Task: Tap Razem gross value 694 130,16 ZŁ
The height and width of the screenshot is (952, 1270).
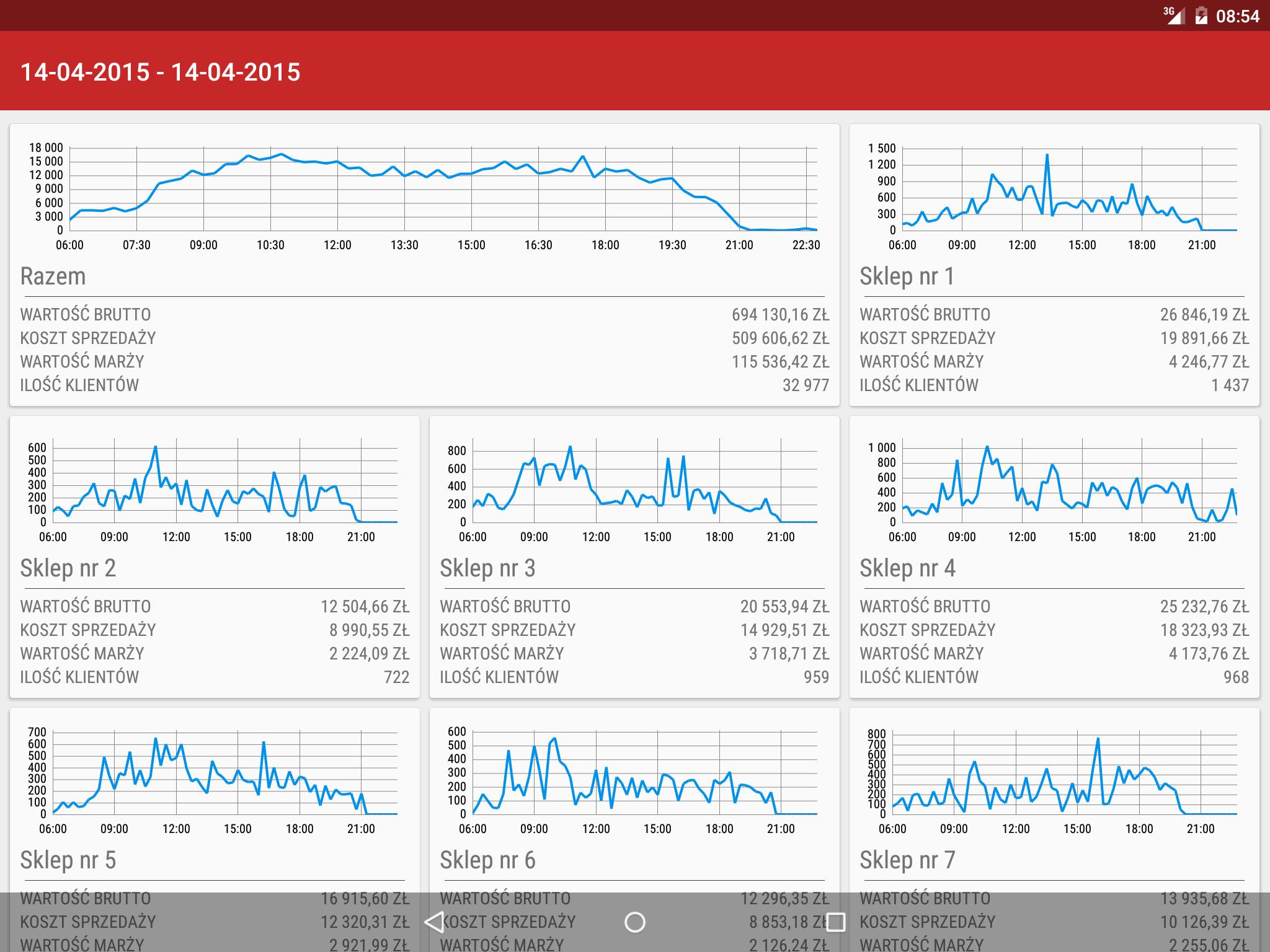Action: click(780, 314)
